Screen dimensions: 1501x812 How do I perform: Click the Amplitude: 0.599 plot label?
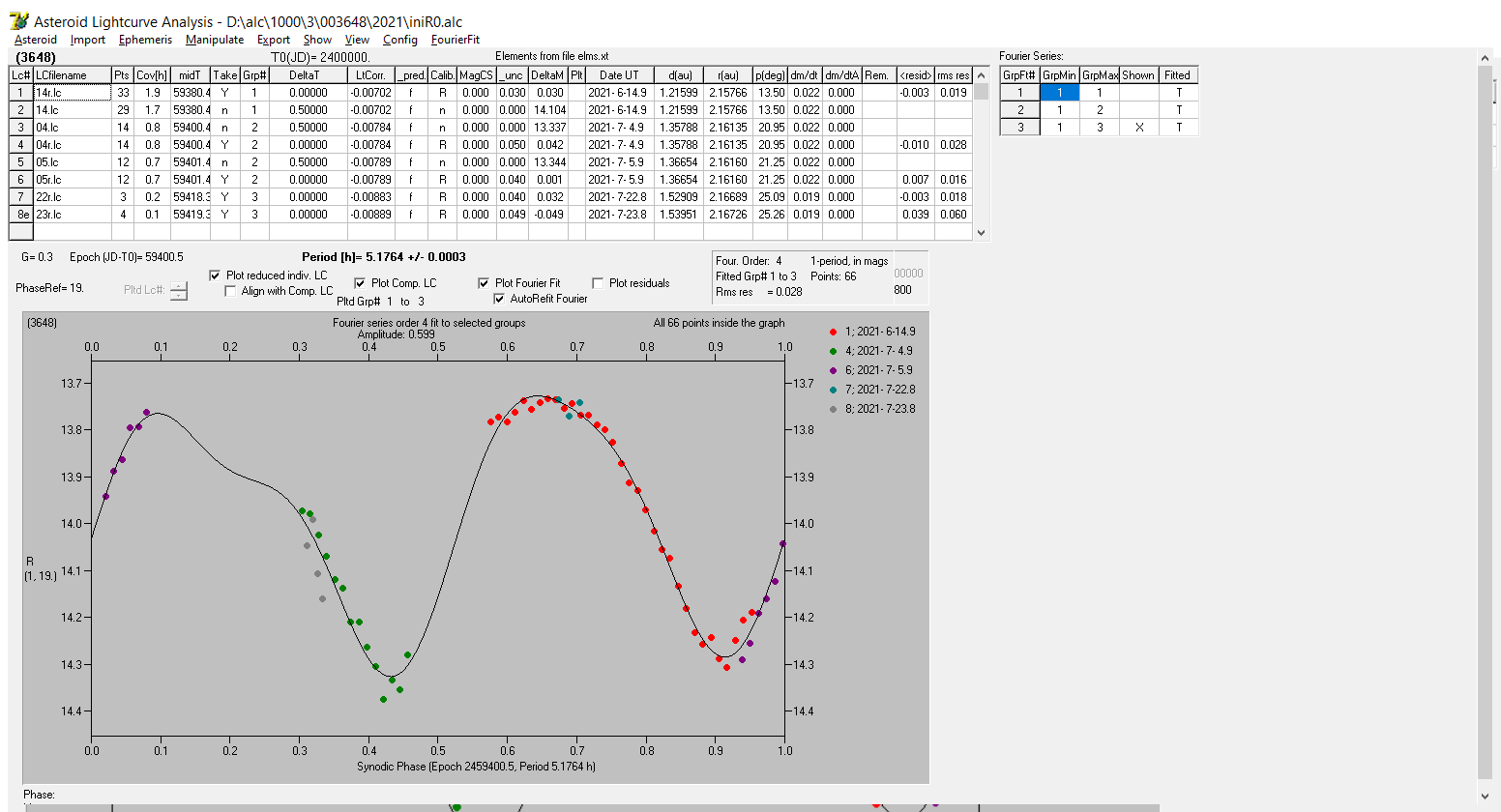(397, 334)
